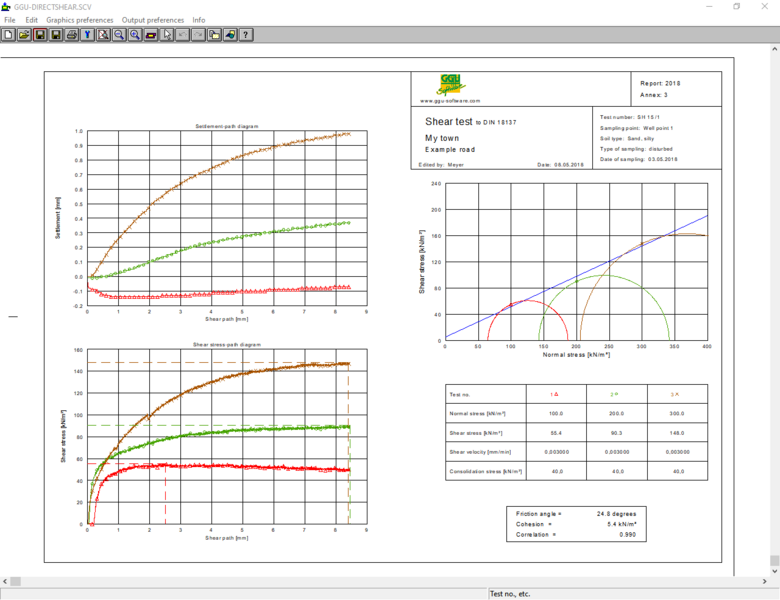Click the undo arrow toolbar icon
Image resolution: width=780 pixels, height=600 pixels.
pos(183,35)
